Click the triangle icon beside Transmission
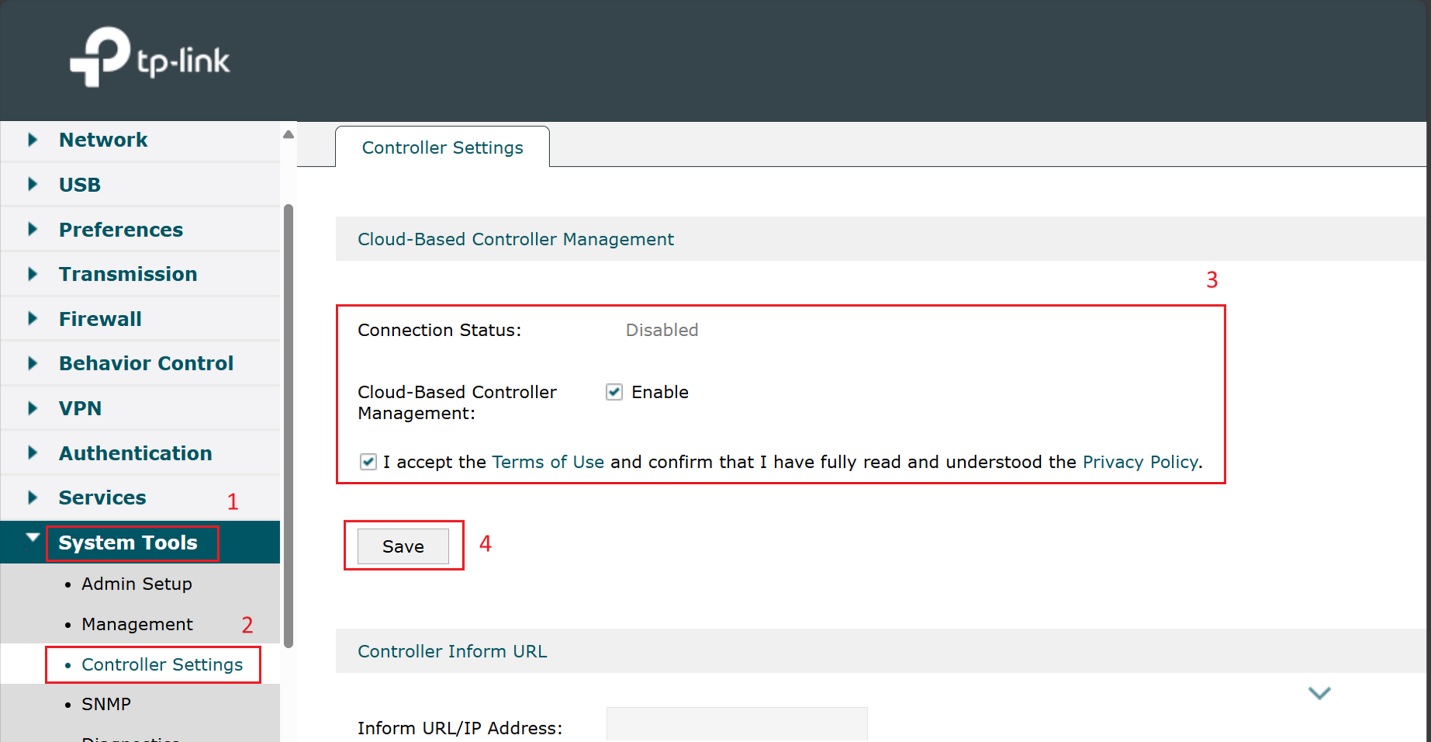 pyautogui.click(x=33, y=274)
